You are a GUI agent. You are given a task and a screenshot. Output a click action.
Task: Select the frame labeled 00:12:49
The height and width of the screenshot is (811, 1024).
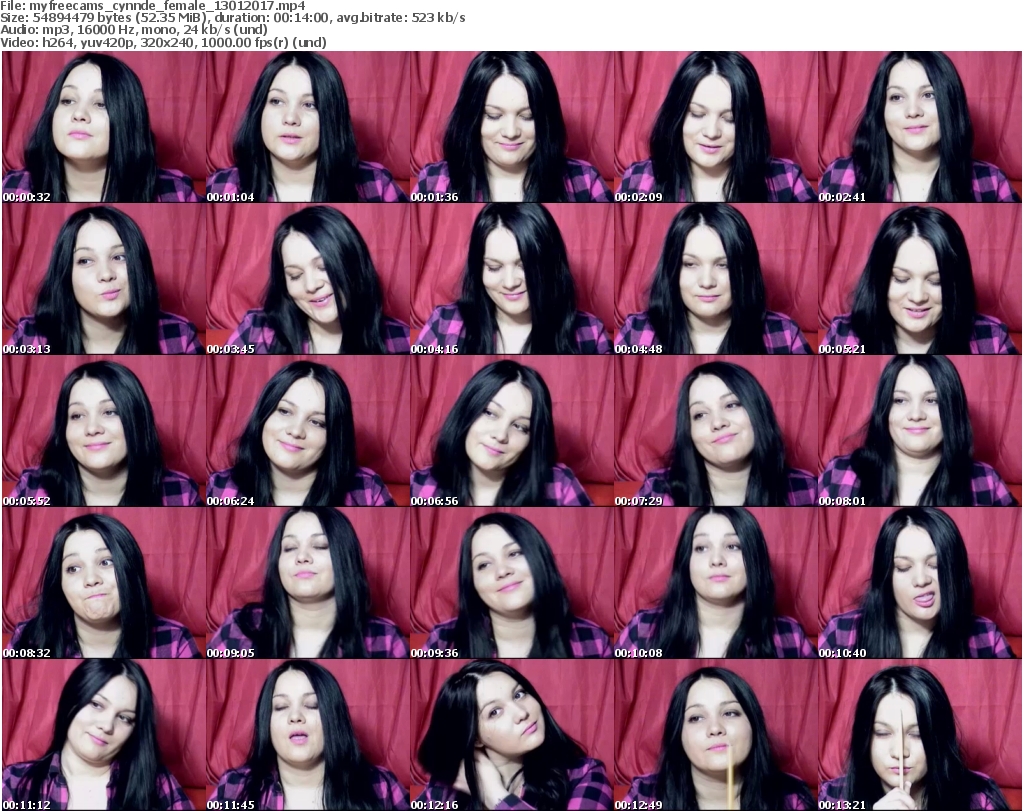tap(715, 735)
